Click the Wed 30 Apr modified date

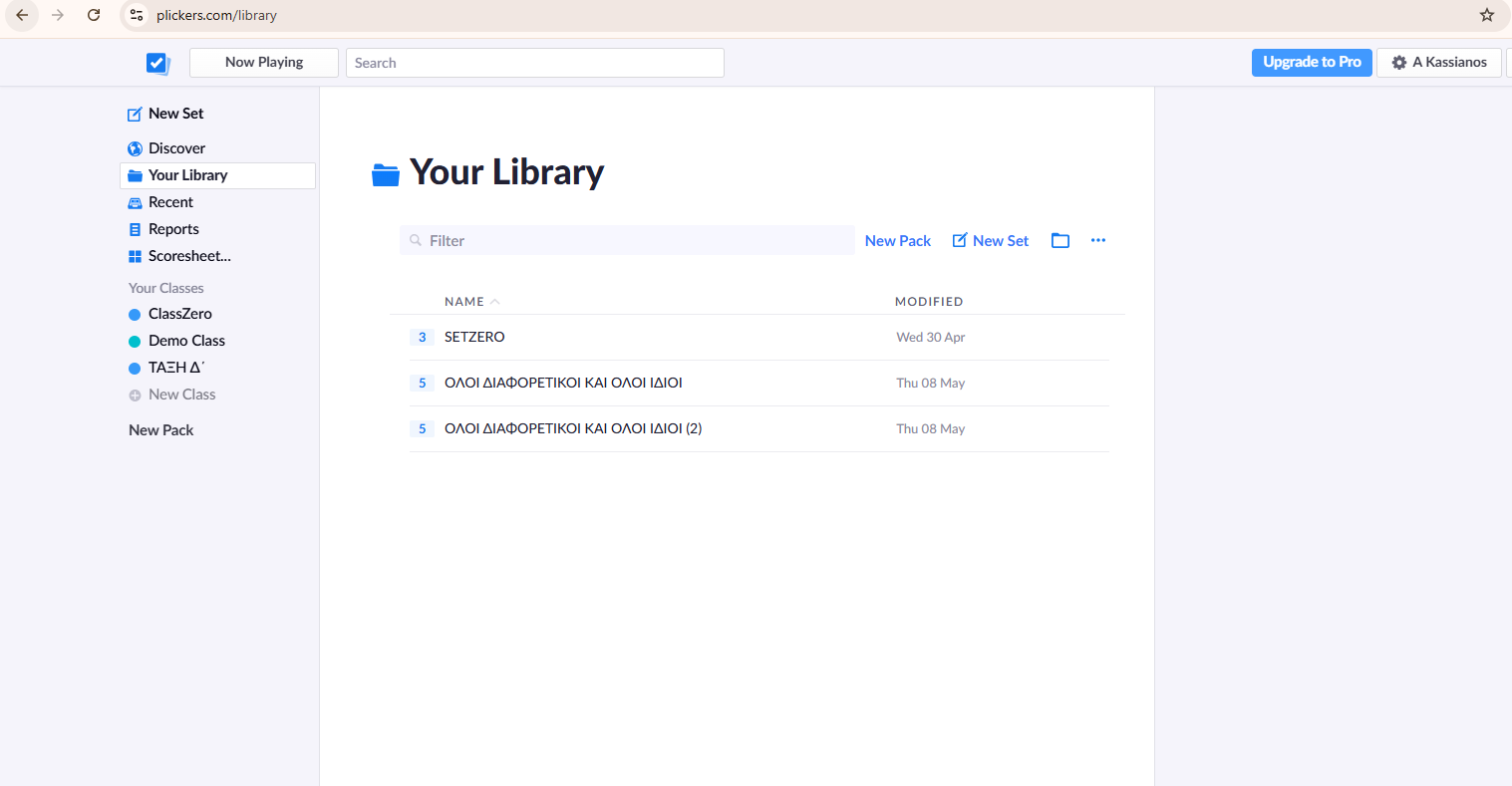pos(930,338)
